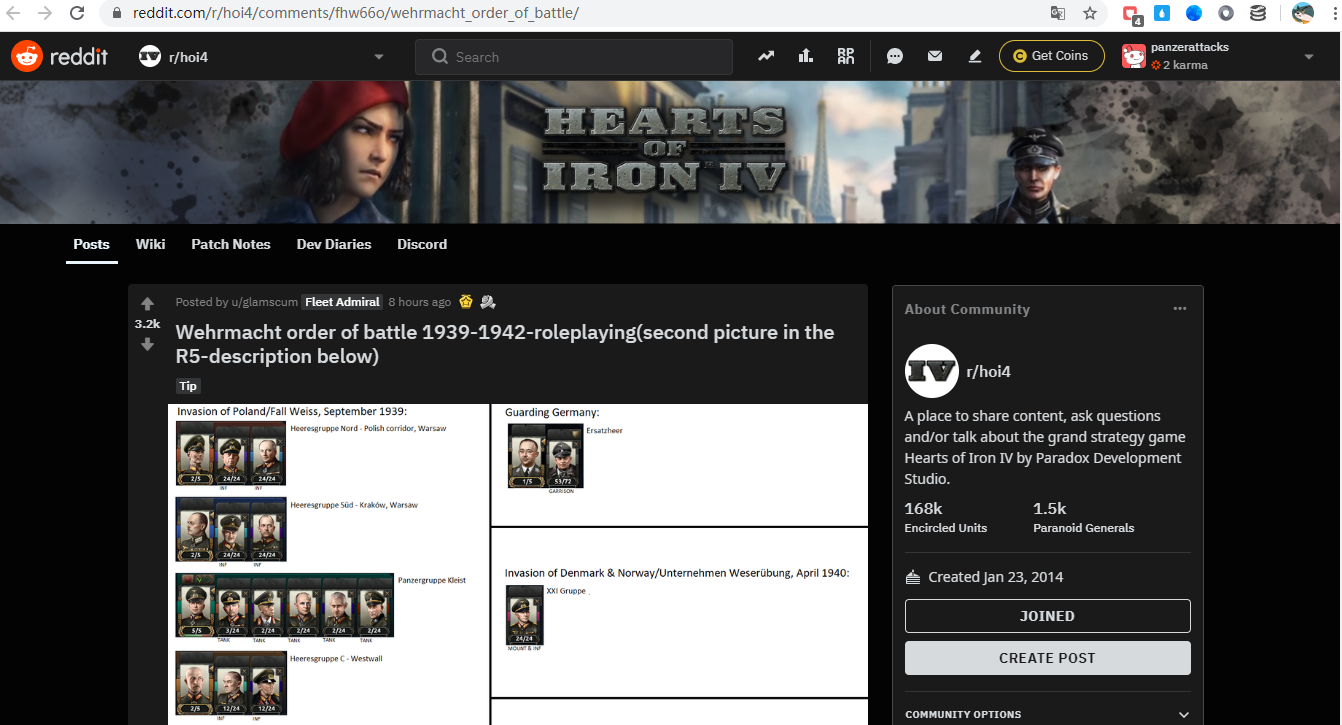This screenshot has width=1342, height=725.
Task: Open the red extension with badge 4
Action: [x=1132, y=14]
